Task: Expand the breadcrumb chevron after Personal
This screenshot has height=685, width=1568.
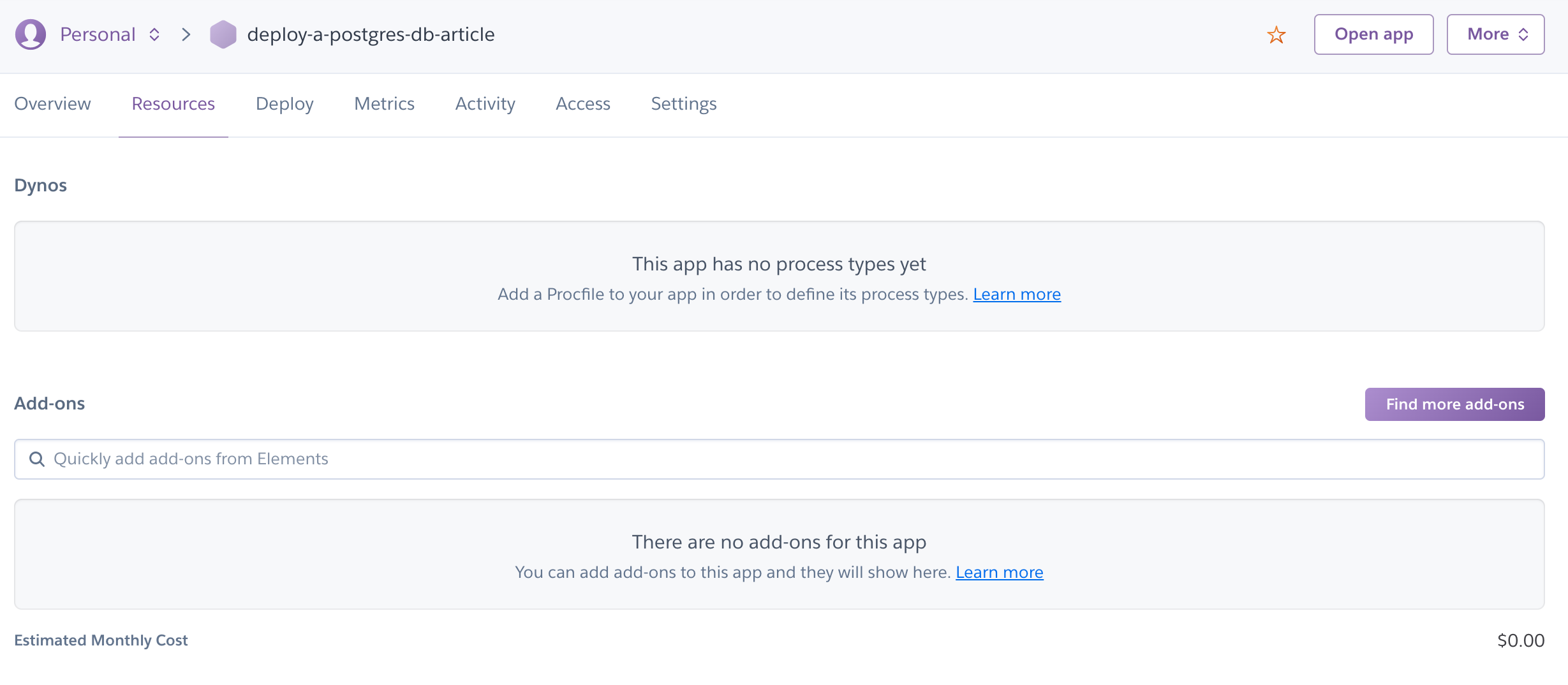Action: (x=186, y=34)
